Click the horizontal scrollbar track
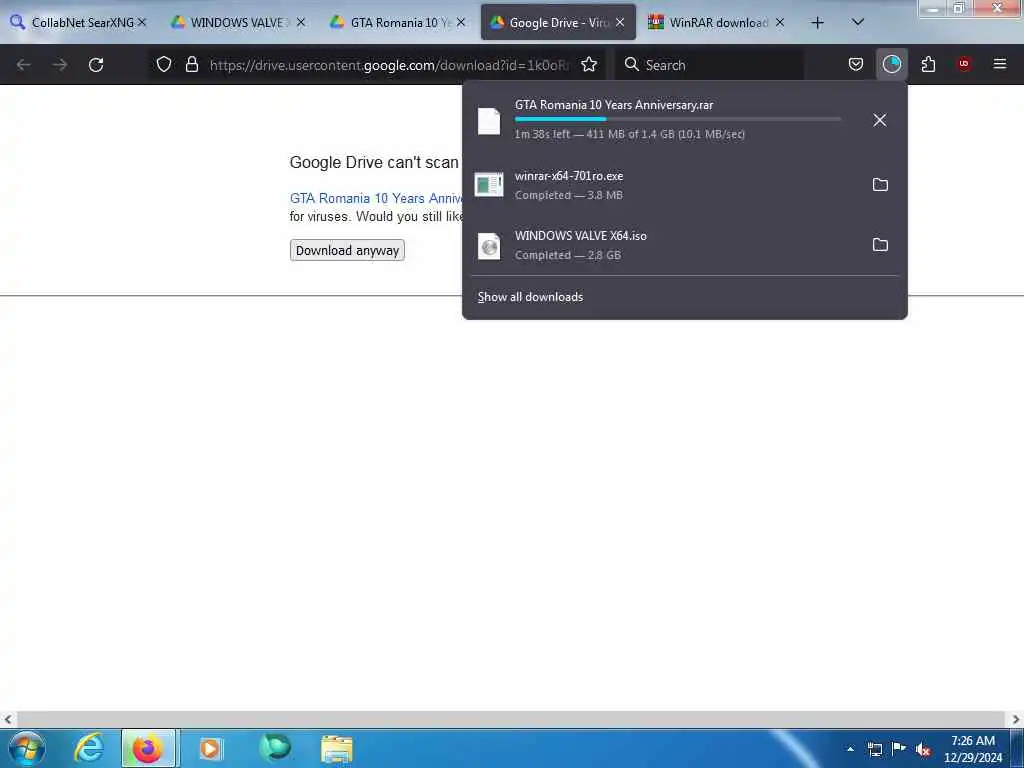The height and width of the screenshot is (768, 1024). 511,719
